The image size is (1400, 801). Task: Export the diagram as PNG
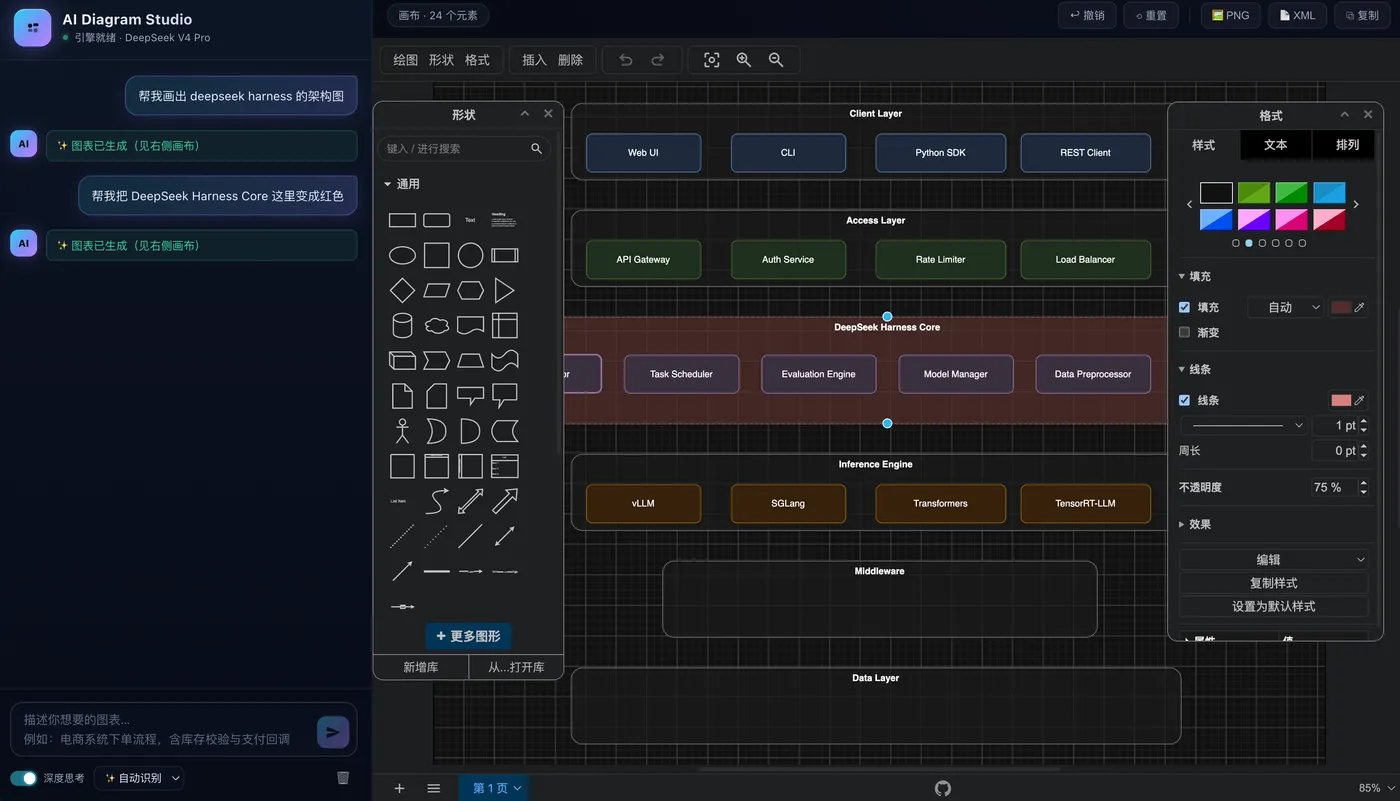1230,15
